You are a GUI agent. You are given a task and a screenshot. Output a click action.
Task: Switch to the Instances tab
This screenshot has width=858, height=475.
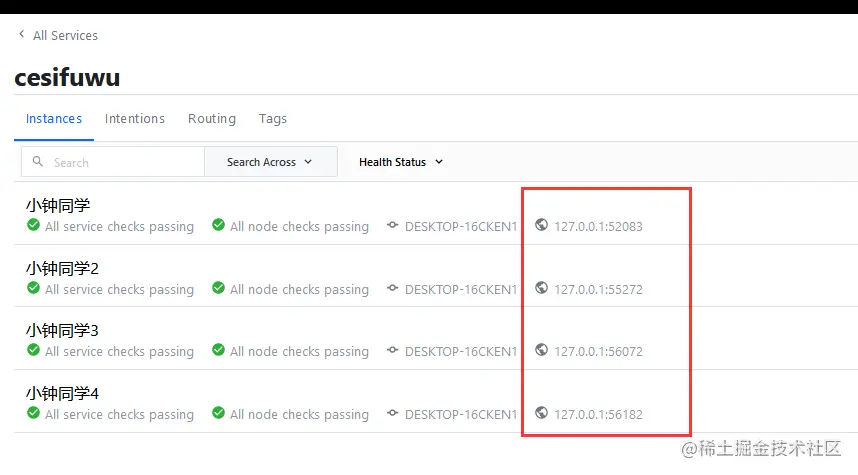pos(54,119)
